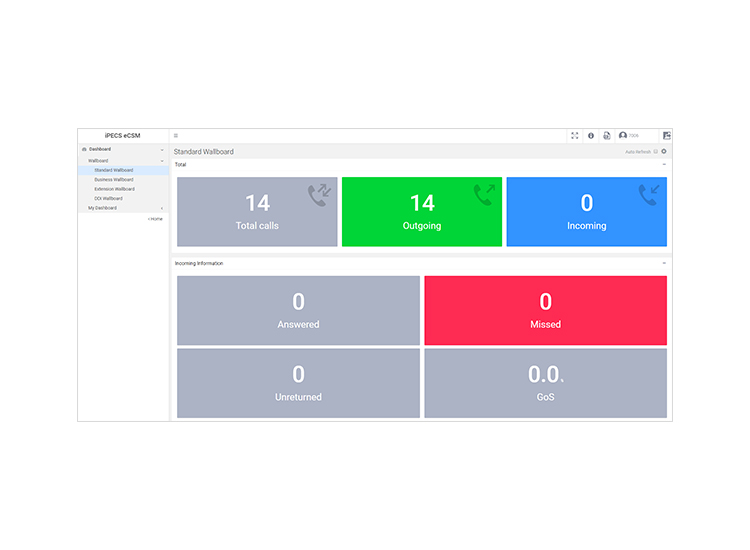Image resolution: width=750 pixels, height=550 pixels.
Task: Open DDI Wallboard from sidebar
Action: [x=109, y=198]
